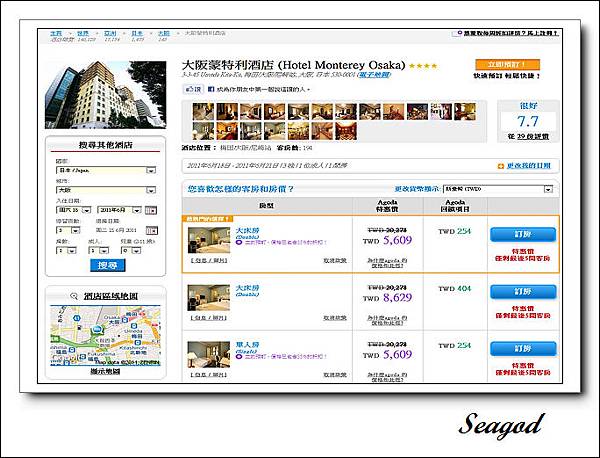Click the magnifier icon beside the area map title
600x458 pixels.
[x=74, y=296]
